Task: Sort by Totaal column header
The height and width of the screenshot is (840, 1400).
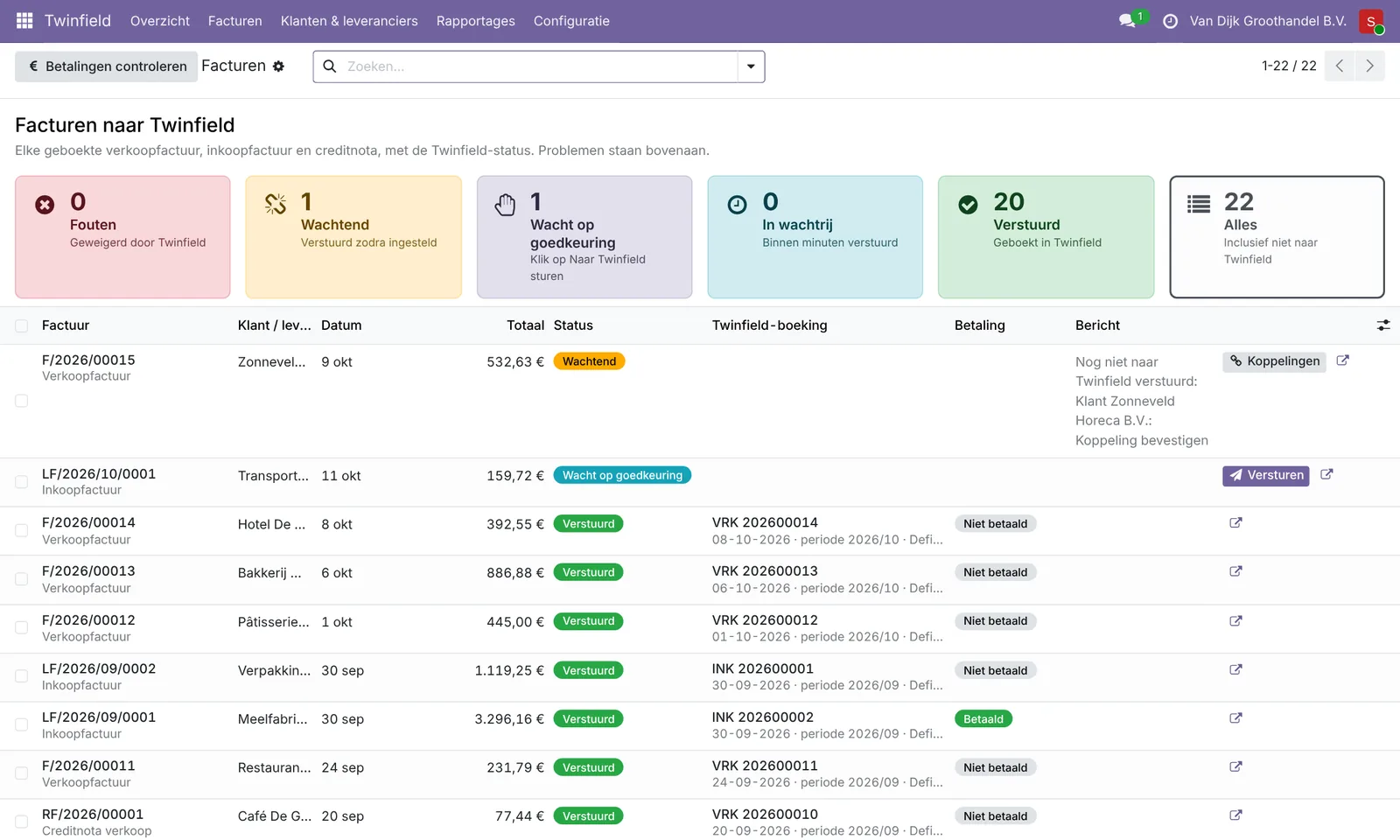Action: (x=525, y=325)
